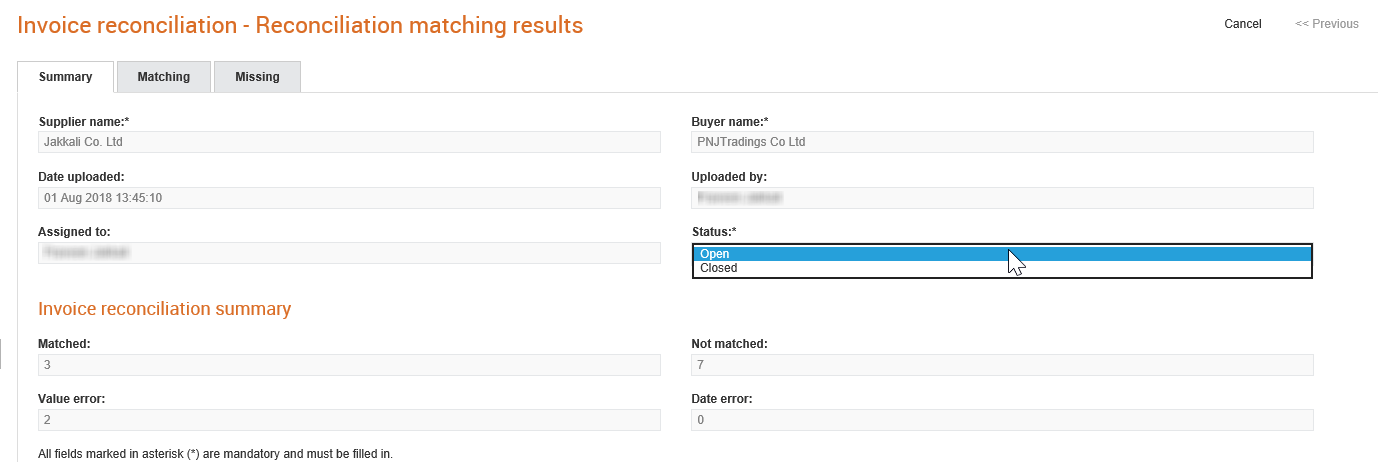Screen dimensions: 1378x462
Task: Click the Uploaded by field
Action: point(1002,198)
